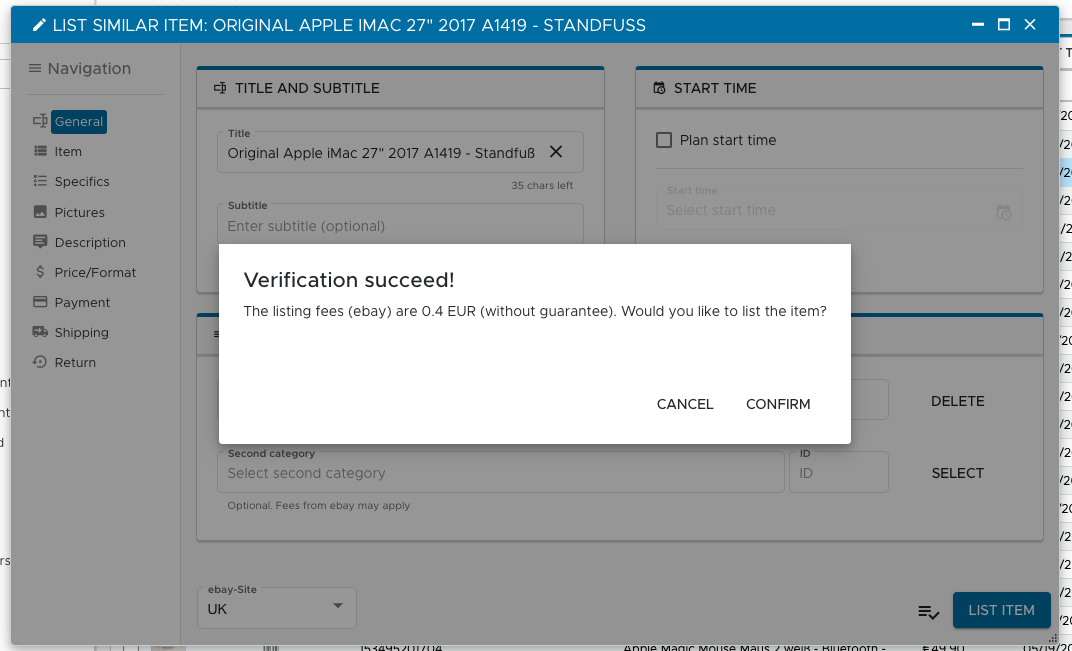Click '35 chars left' counter text
This screenshot has width=1072, height=651.
pyautogui.click(x=542, y=185)
